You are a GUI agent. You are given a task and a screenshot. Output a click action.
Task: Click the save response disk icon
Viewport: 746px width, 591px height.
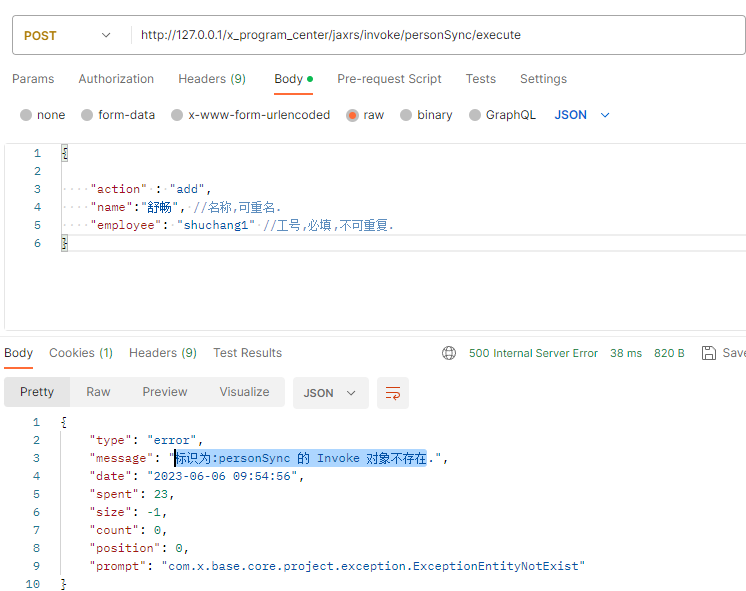click(709, 353)
